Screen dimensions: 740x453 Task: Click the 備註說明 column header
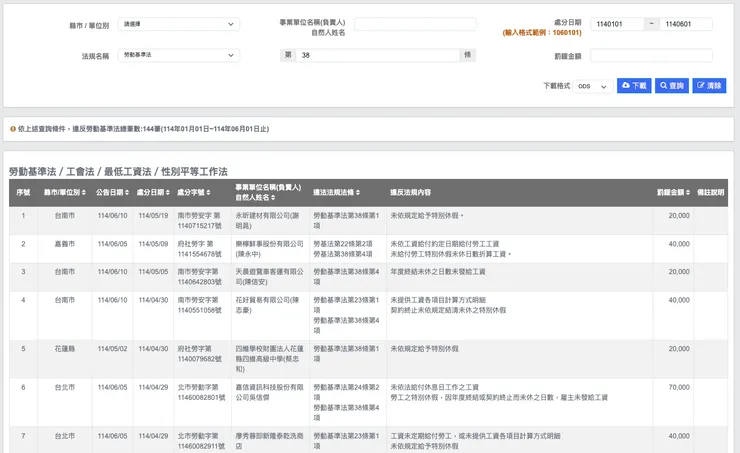click(710, 193)
